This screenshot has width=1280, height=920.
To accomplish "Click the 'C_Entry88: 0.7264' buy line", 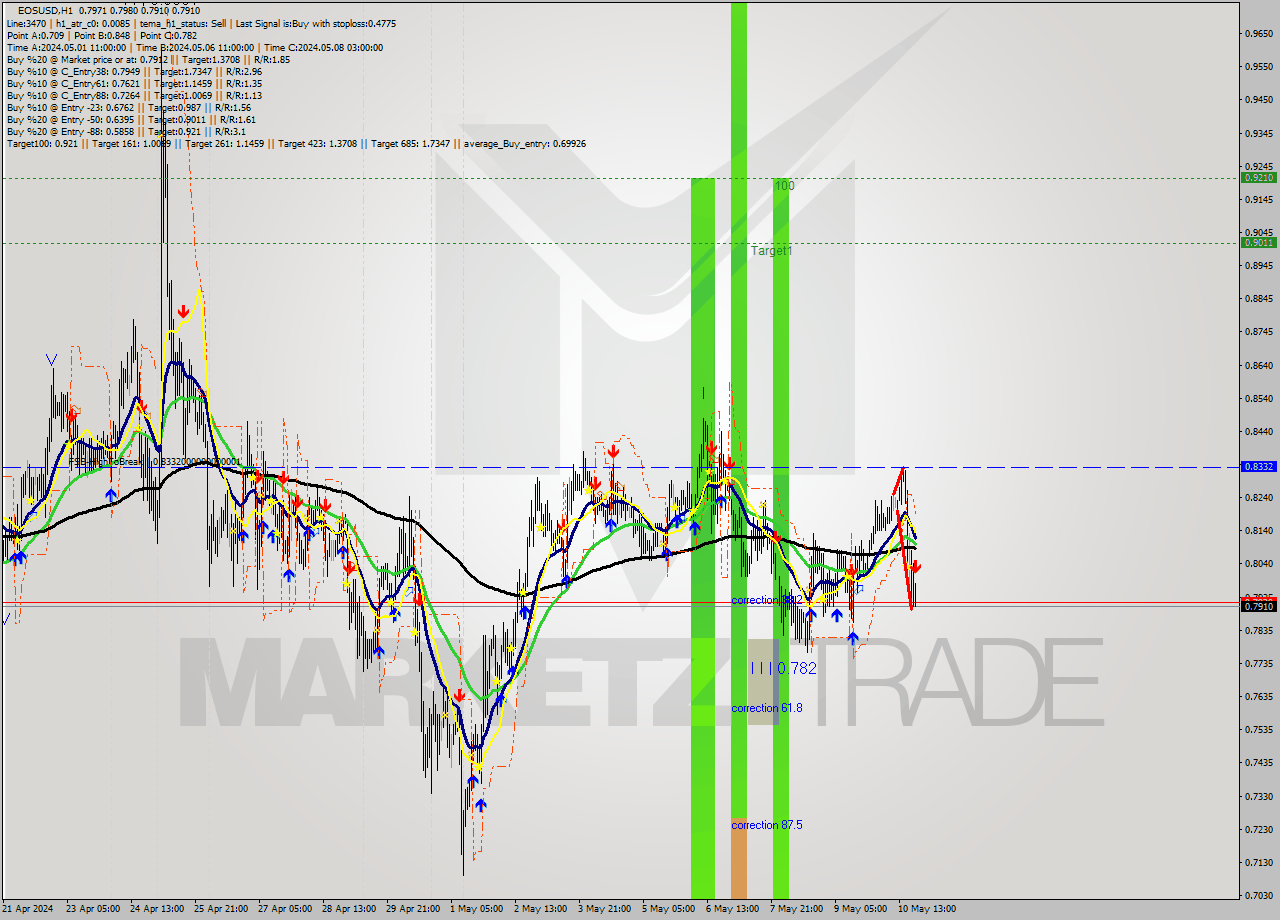I will point(134,95).
